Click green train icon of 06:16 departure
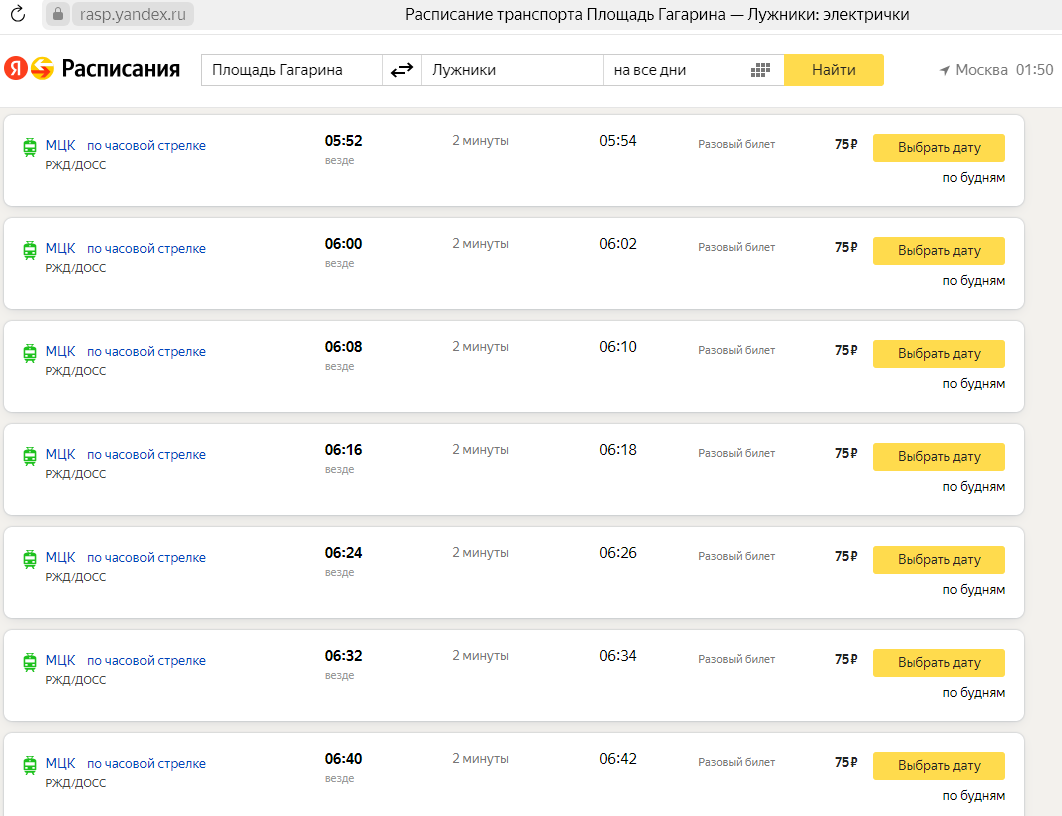 coord(30,456)
